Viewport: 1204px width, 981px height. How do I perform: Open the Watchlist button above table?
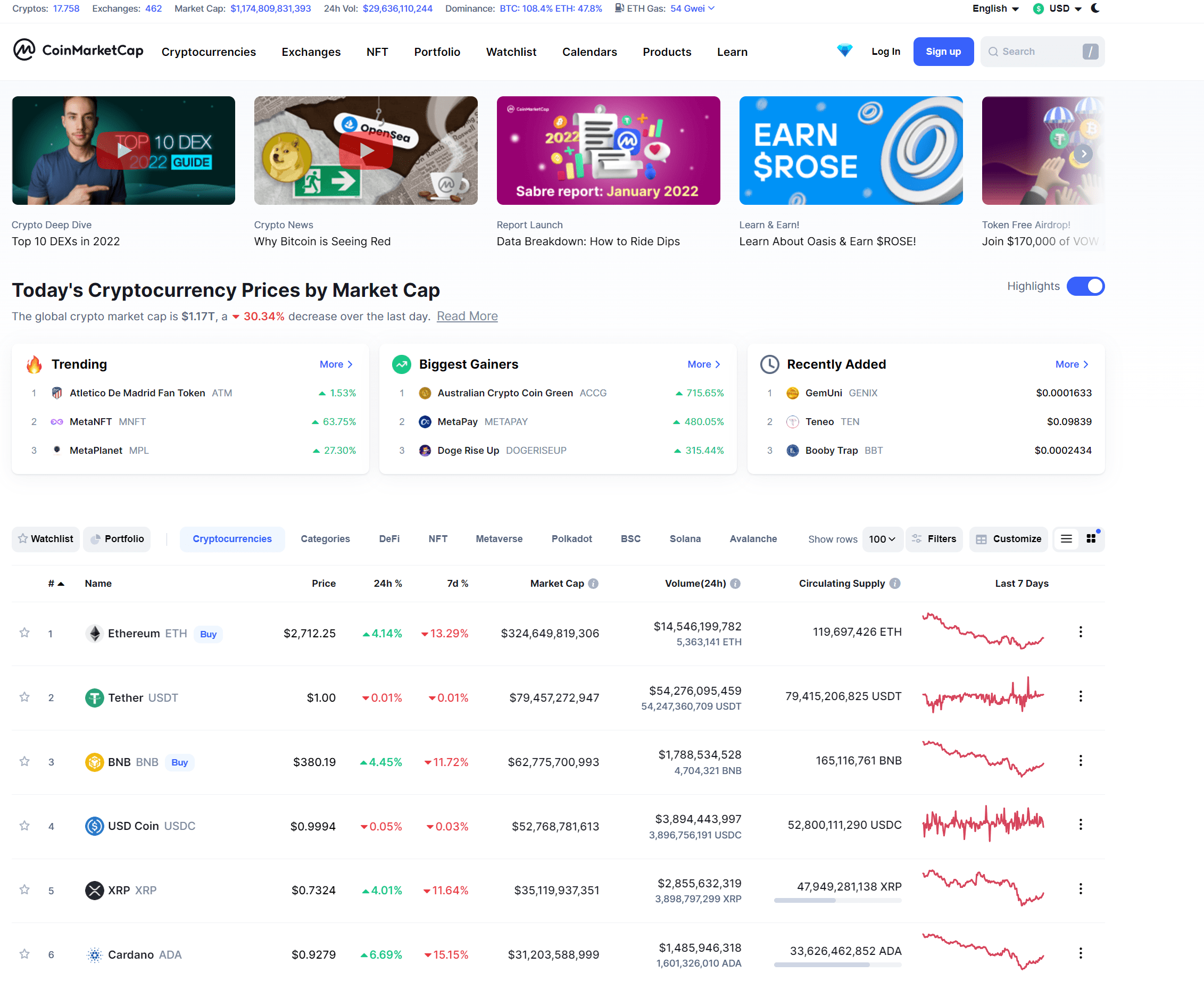[x=46, y=538]
